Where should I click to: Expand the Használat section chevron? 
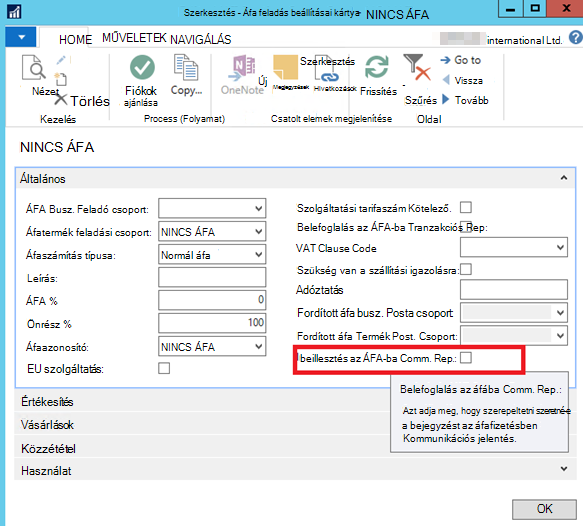tap(564, 469)
